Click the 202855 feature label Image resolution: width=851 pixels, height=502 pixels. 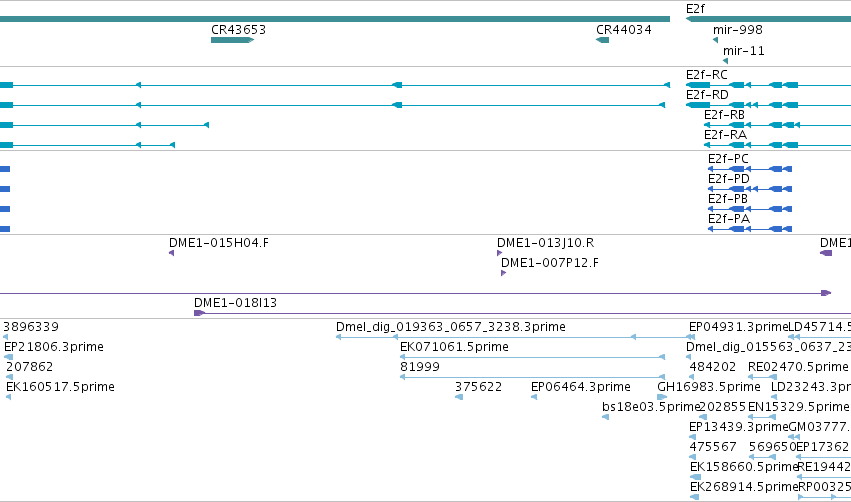coord(722,407)
